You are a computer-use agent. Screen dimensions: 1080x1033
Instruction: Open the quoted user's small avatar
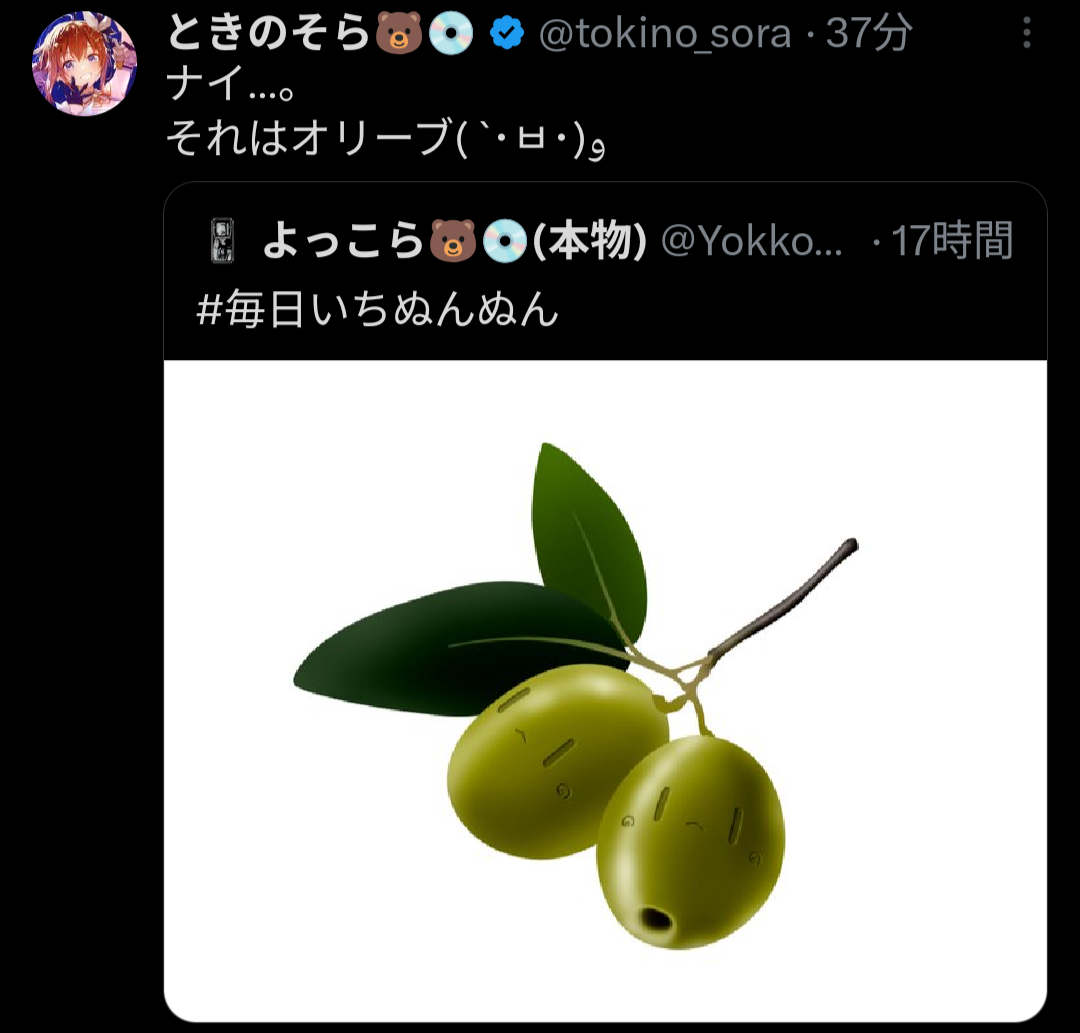(222, 240)
